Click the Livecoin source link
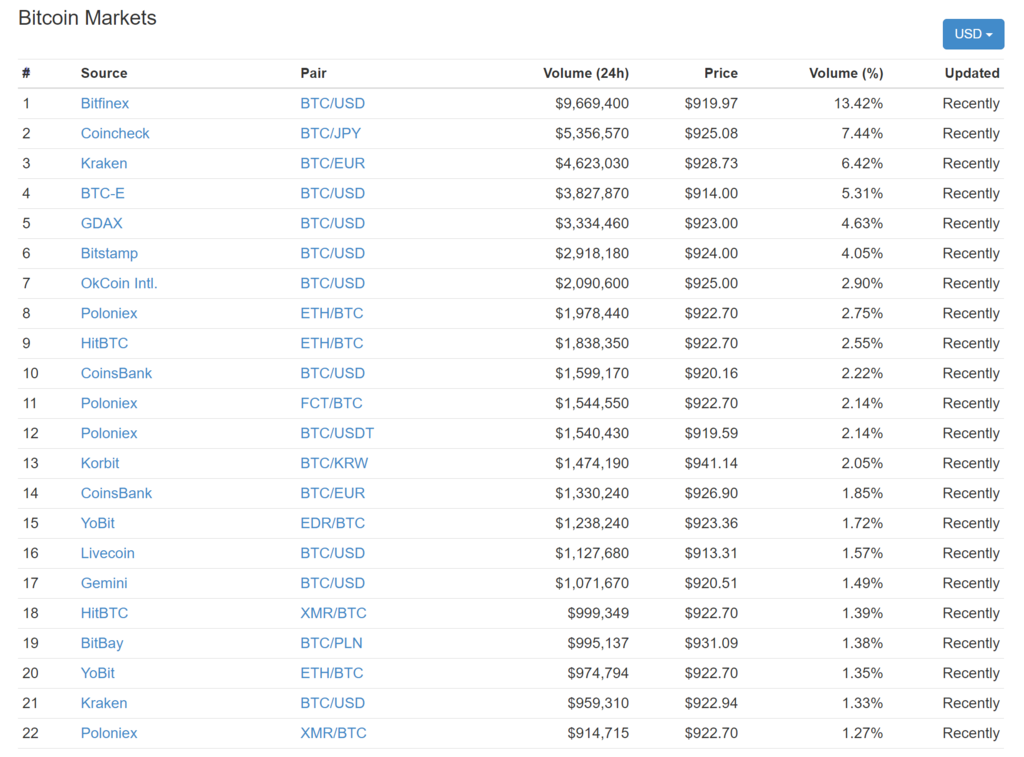 tap(108, 553)
